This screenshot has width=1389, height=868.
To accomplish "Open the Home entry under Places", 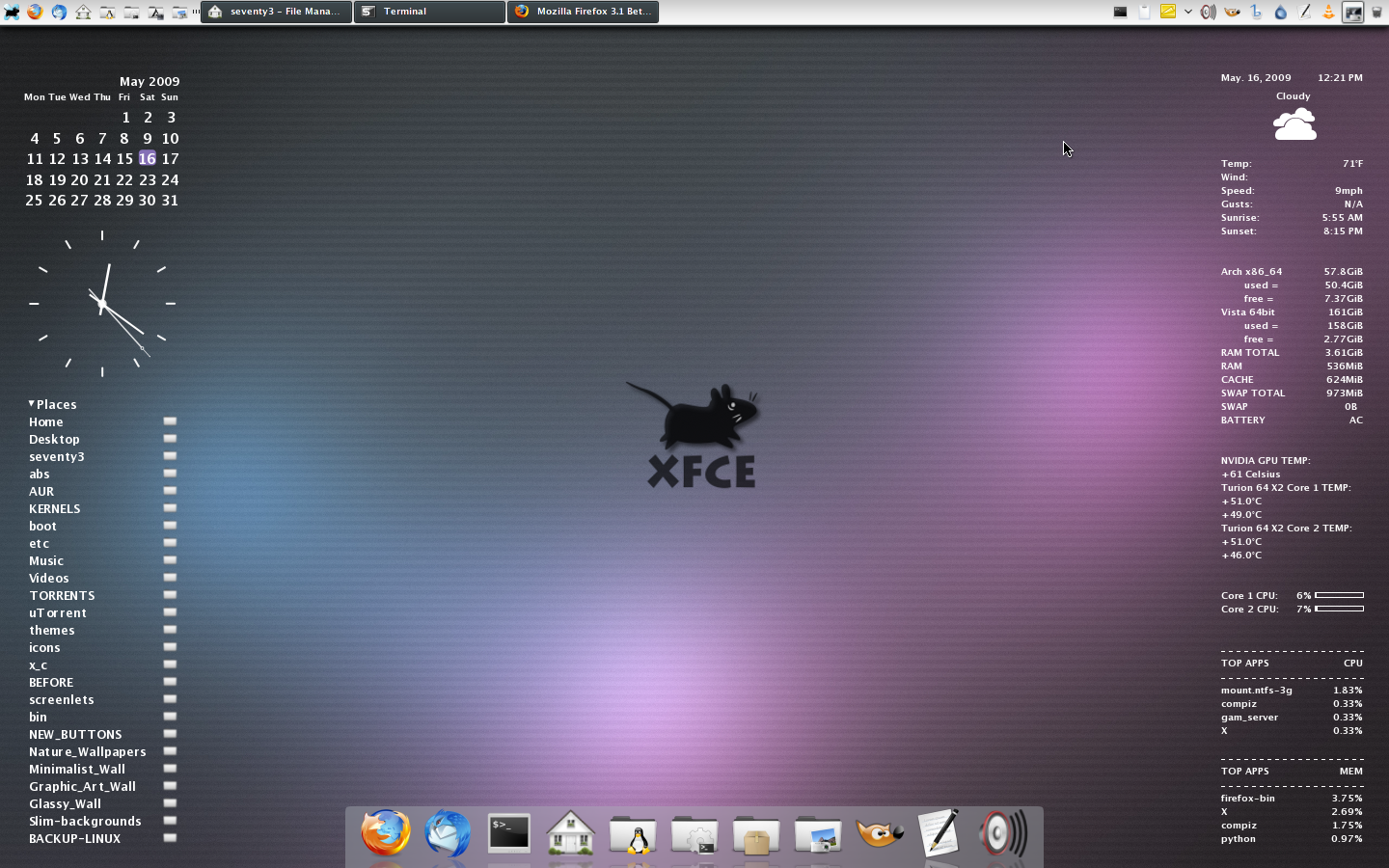I will [x=46, y=421].
